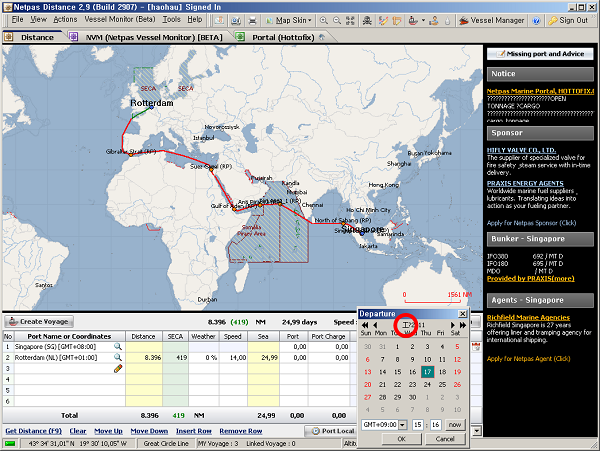Open the Tools menu

(171, 19)
